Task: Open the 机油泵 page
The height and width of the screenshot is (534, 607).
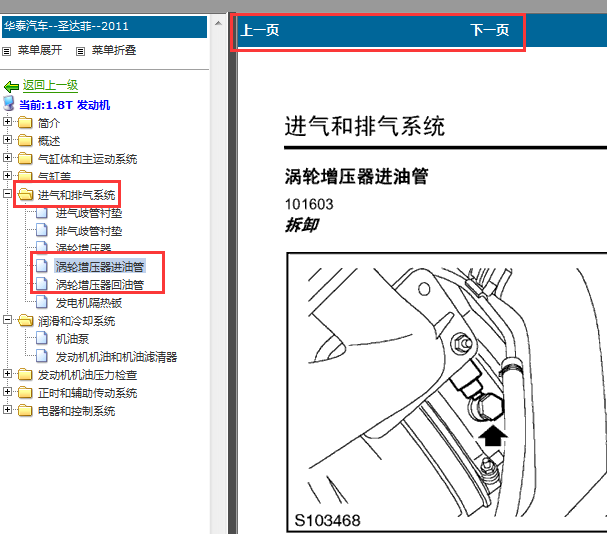Action: pyautogui.click(x=72, y=339)
